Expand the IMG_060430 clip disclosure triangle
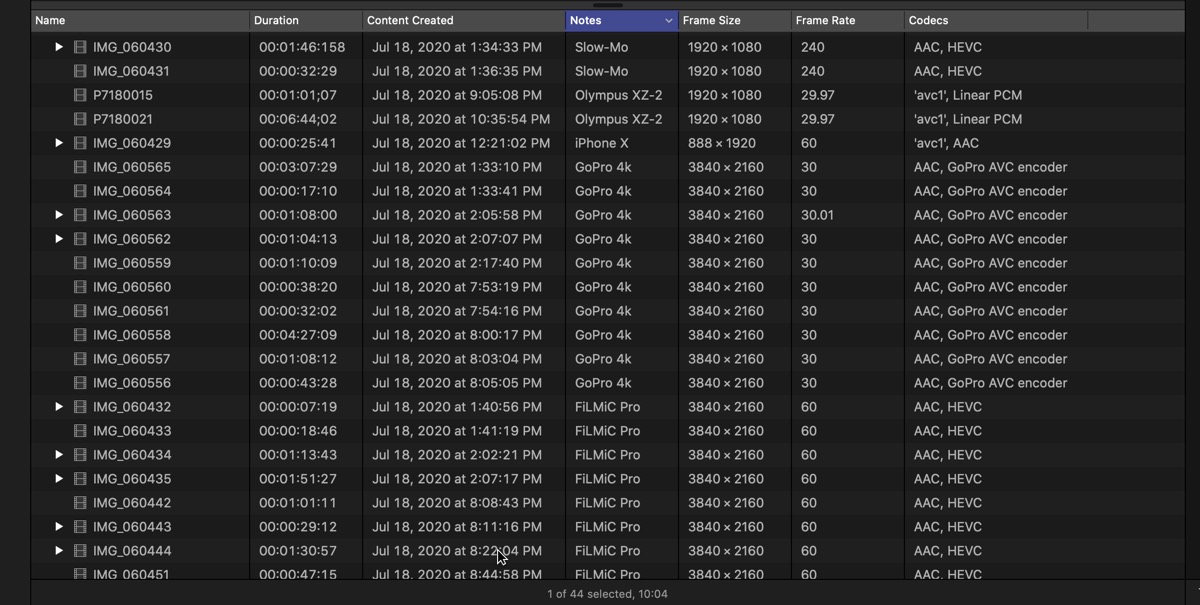This screenshot has width=1200, height=605. coord(59,47)
